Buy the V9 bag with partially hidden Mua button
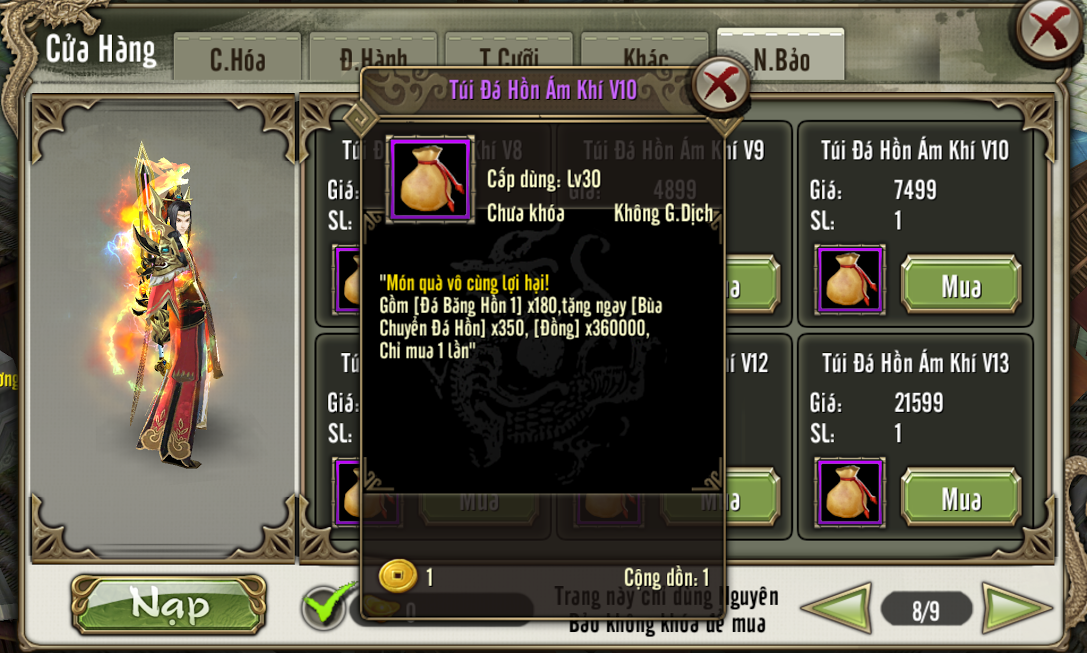This screenshot has width=1087, height=653. (x=751, y=284)
